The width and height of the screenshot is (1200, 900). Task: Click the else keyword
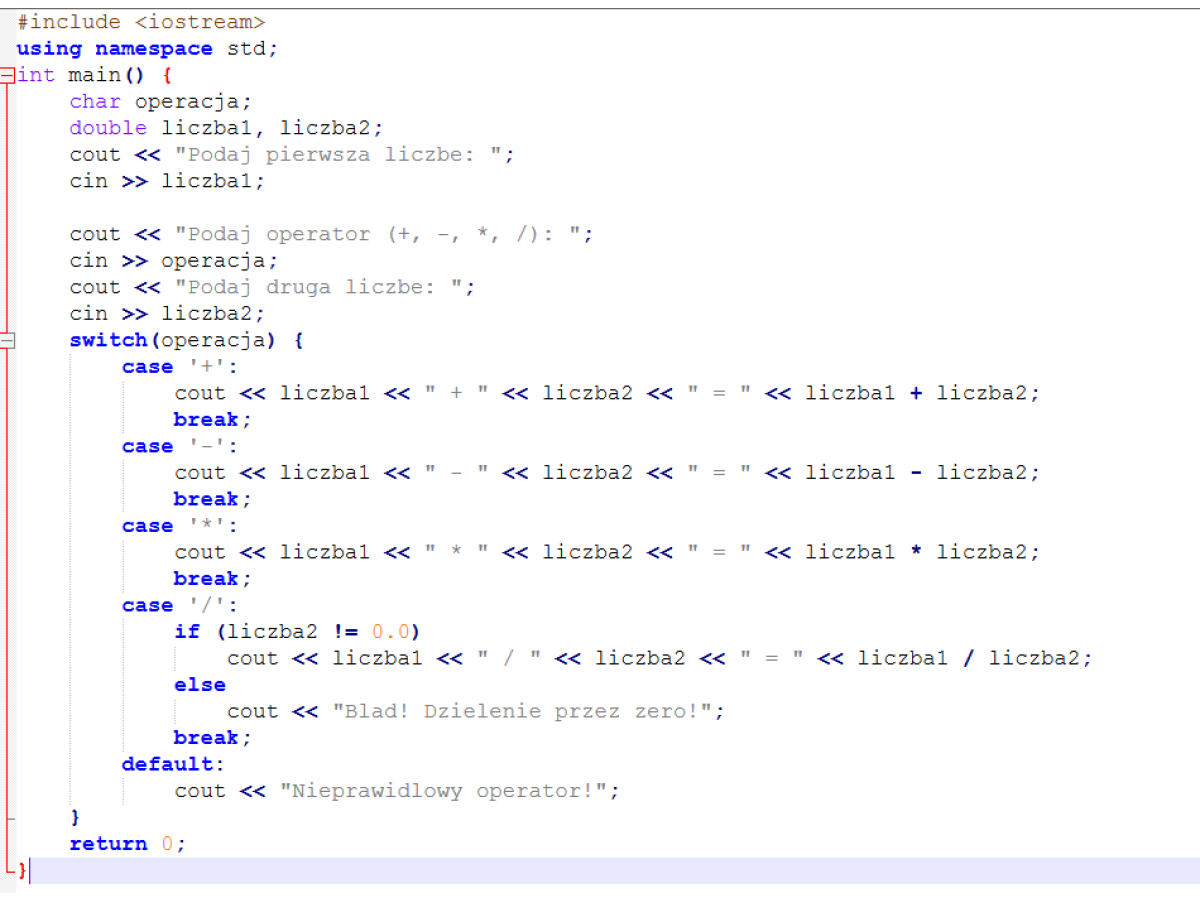coord(200,685)
